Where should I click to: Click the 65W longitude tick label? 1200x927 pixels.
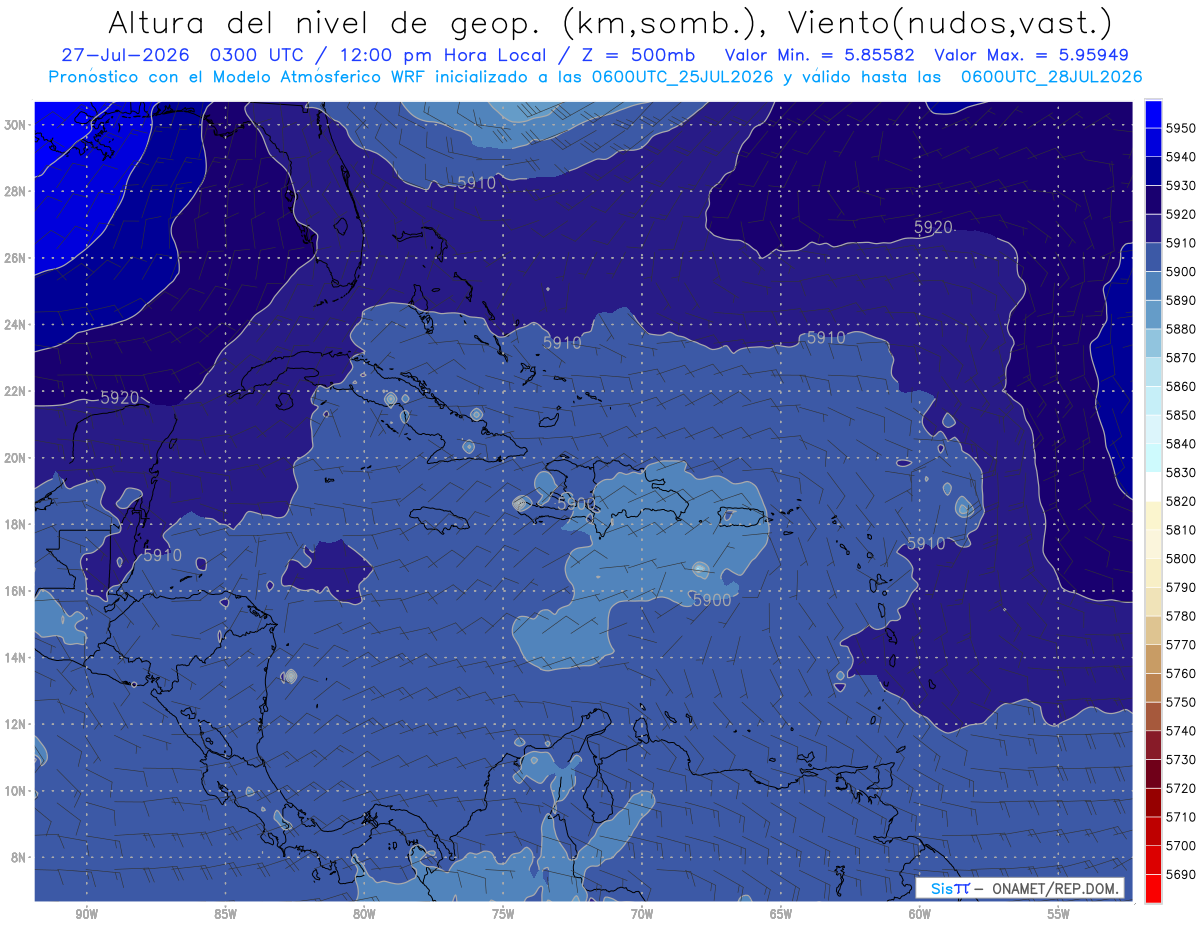coord(781,914)
